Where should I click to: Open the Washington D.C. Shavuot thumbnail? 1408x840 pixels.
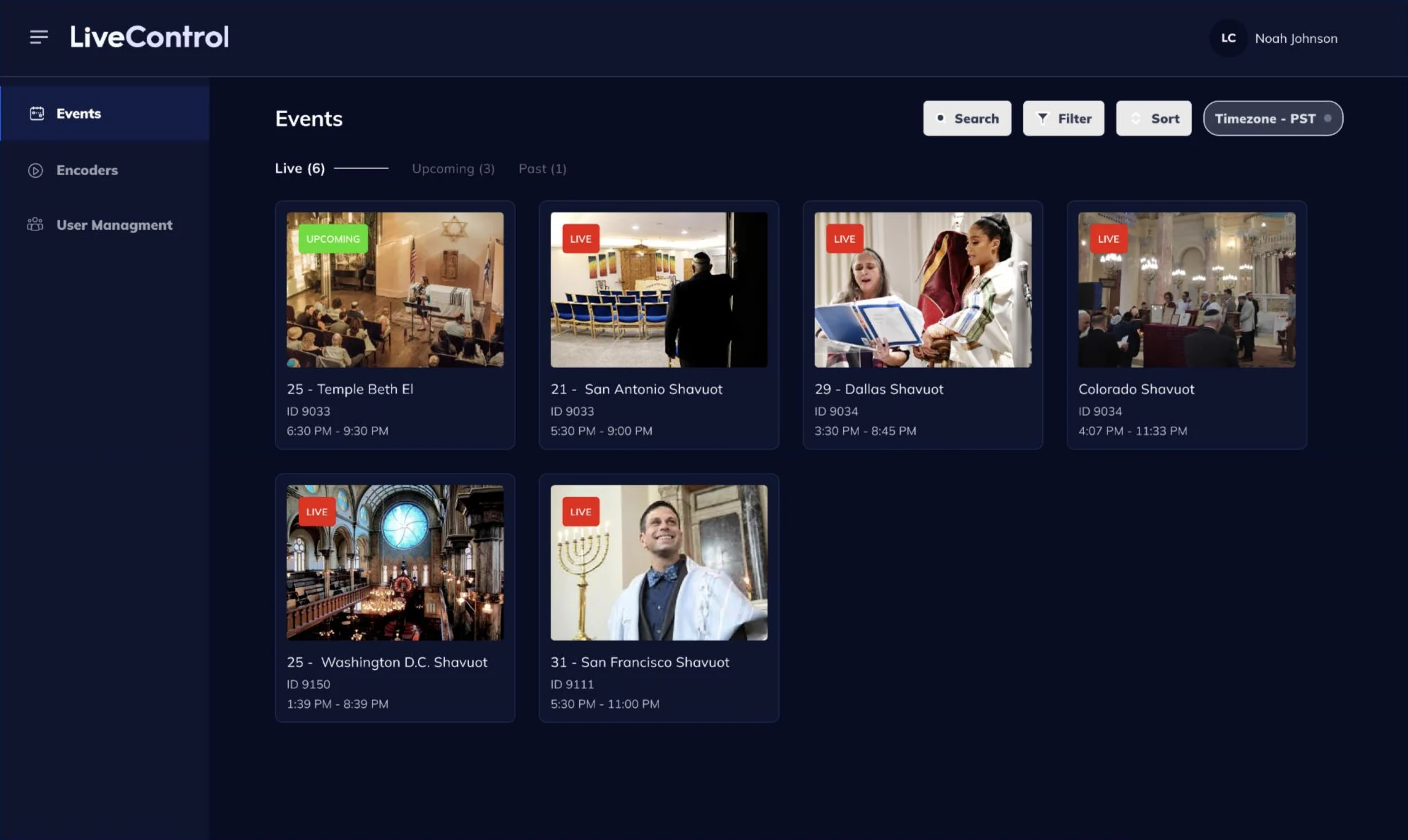(395, 563)
